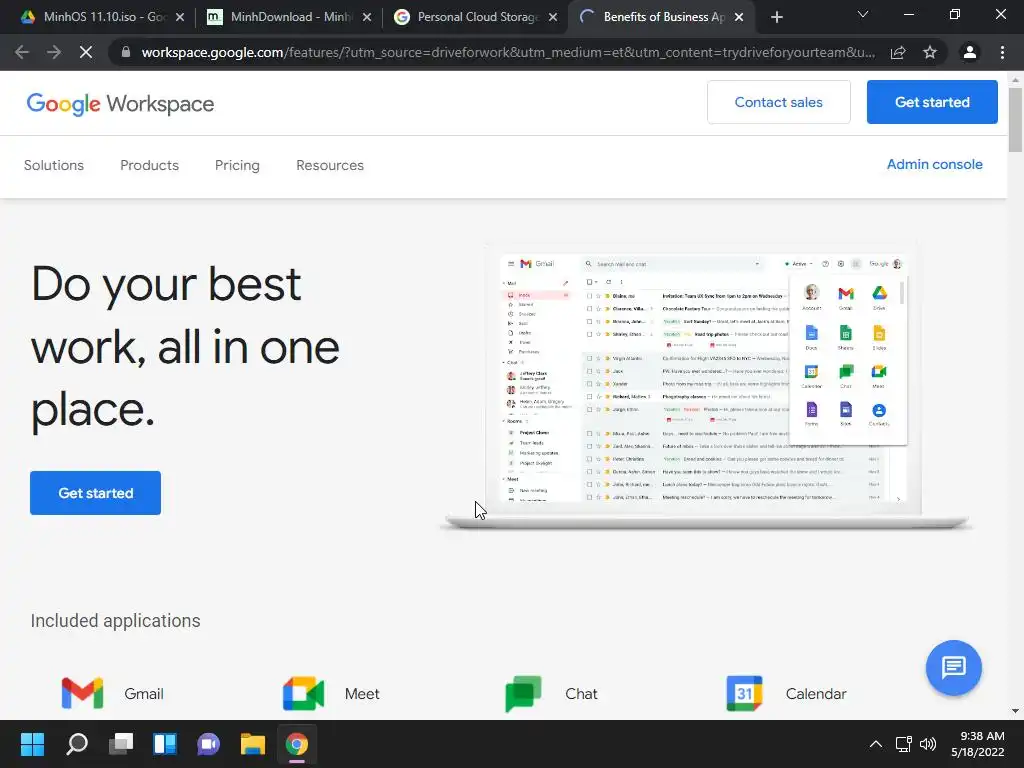
Task: Go forward to next page
Action: [x=54, y=52]
